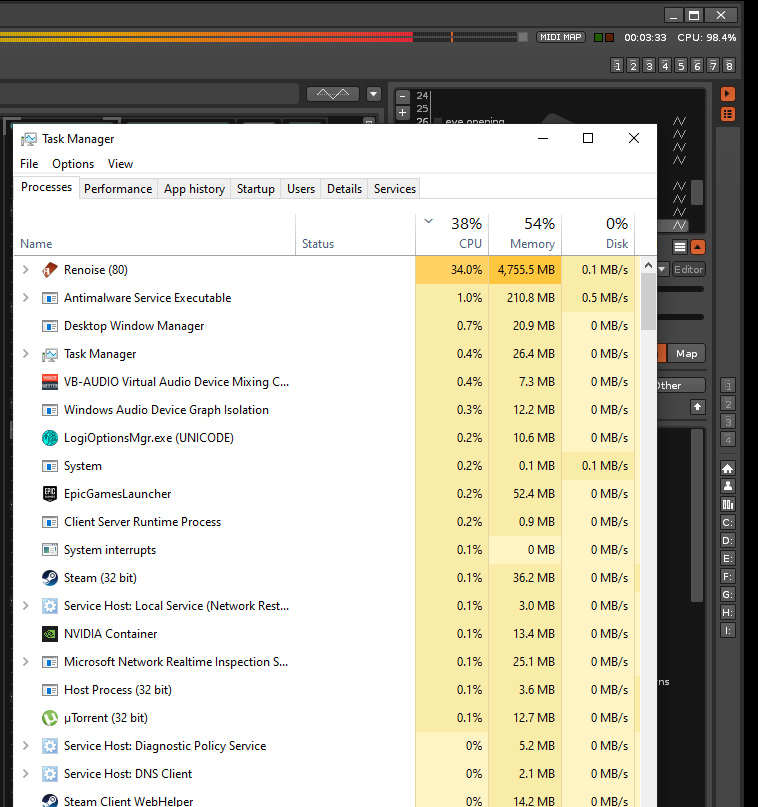Select Renoise view preset 1
Image resolution: width=758 pixels, height=807 pixels.
[x=617, y=65]
